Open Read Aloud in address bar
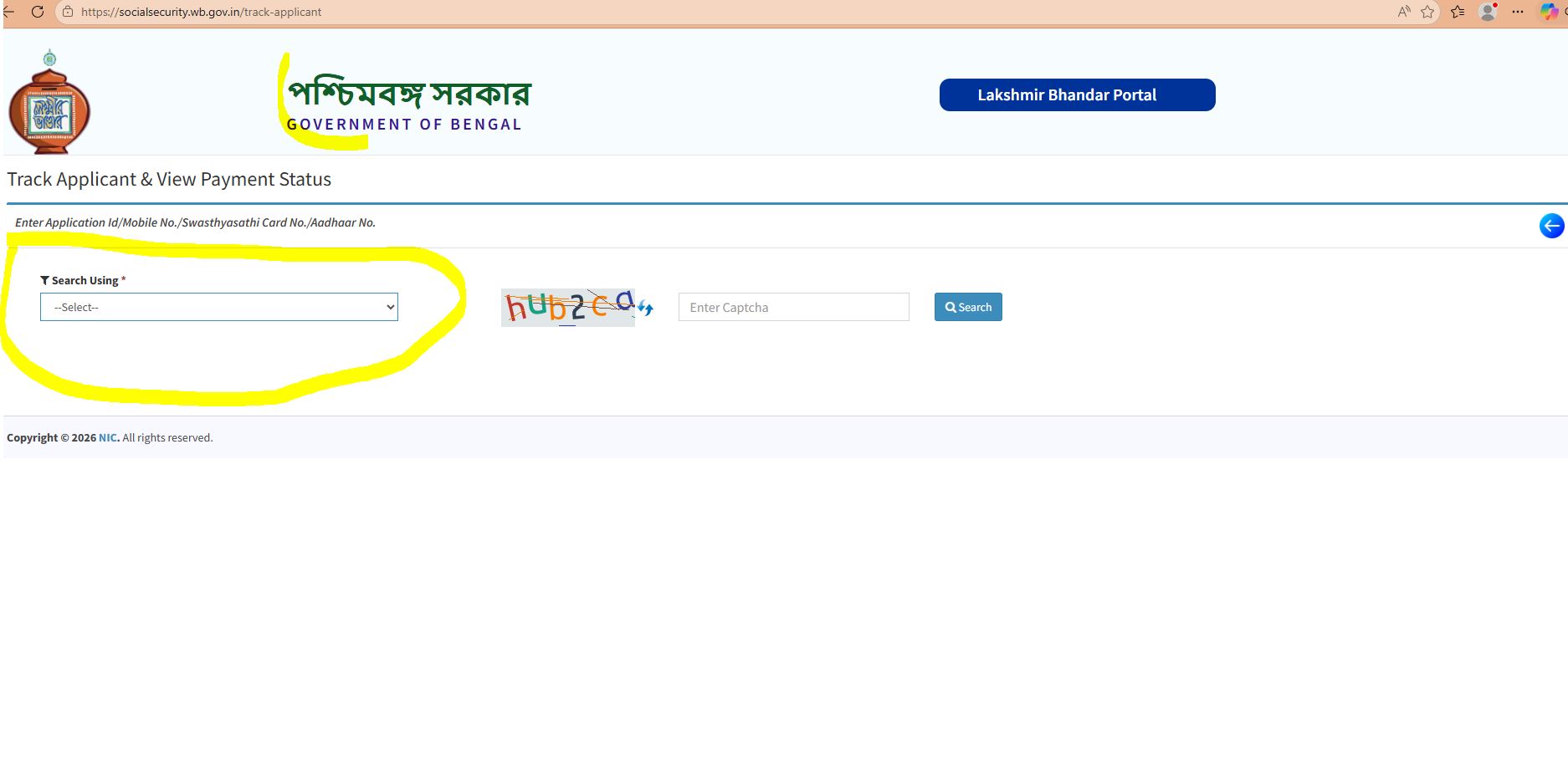The width and height of the screenshot is (1568, 781). click(1403, 12)
